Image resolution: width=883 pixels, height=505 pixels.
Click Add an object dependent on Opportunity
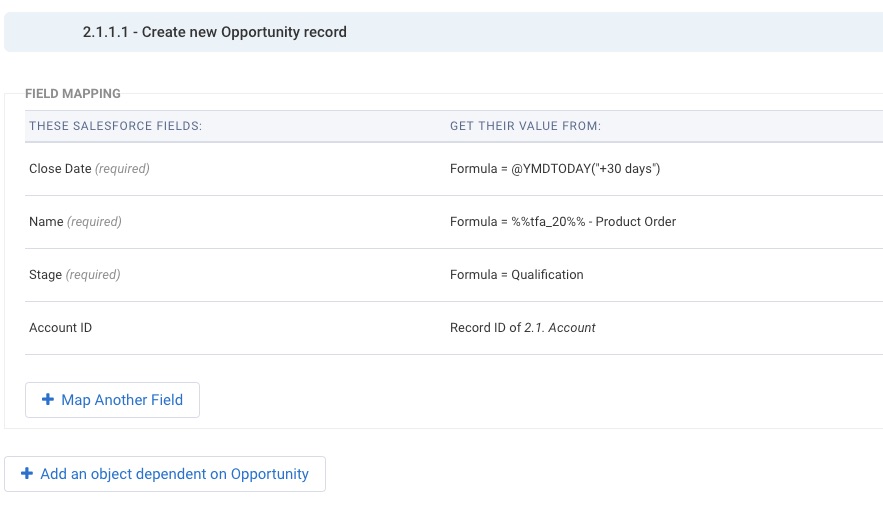tap(164, 474)
